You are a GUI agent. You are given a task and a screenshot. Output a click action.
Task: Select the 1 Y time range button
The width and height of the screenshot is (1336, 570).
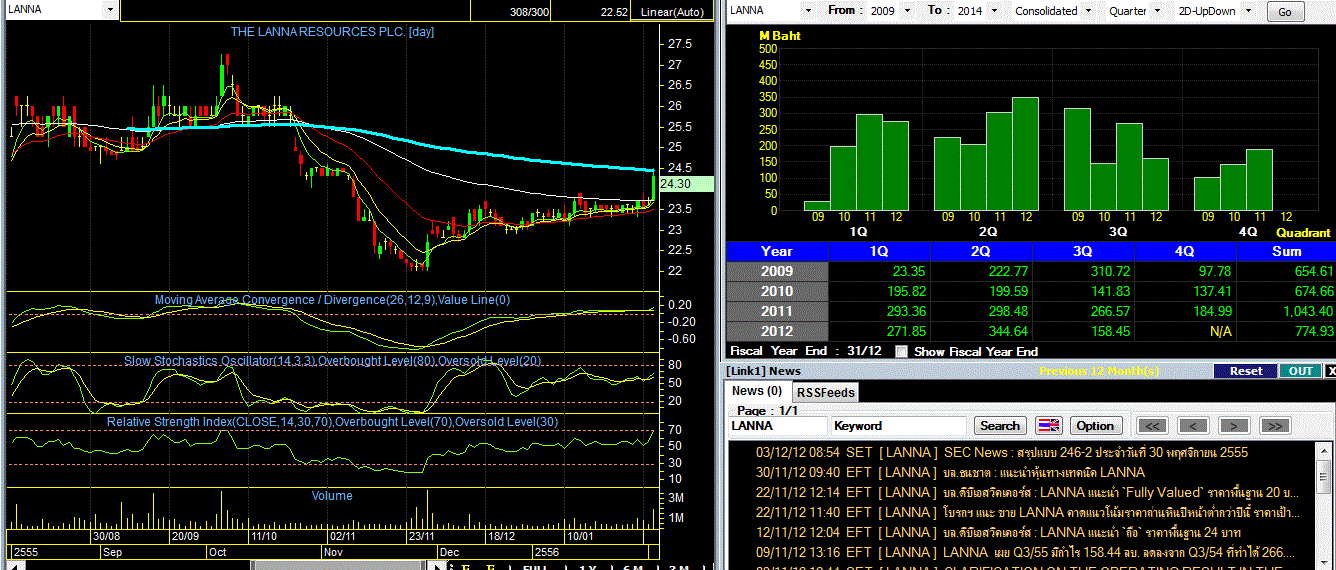[587, 566]
